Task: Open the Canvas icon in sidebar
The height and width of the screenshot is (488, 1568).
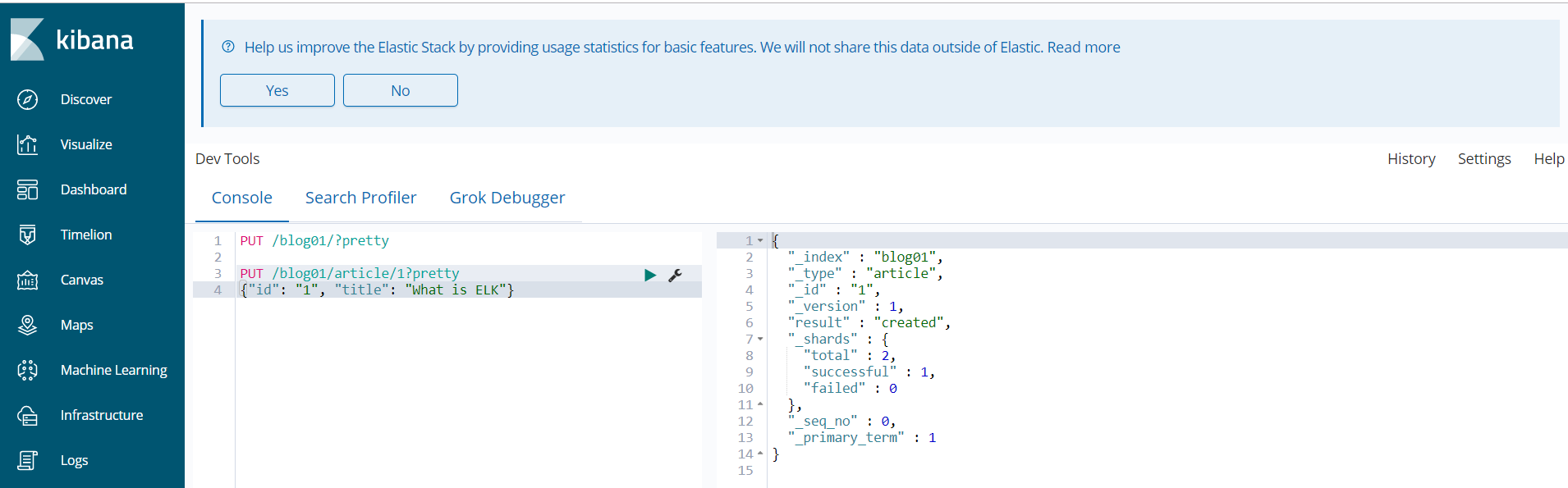Action: click(27, 280)
